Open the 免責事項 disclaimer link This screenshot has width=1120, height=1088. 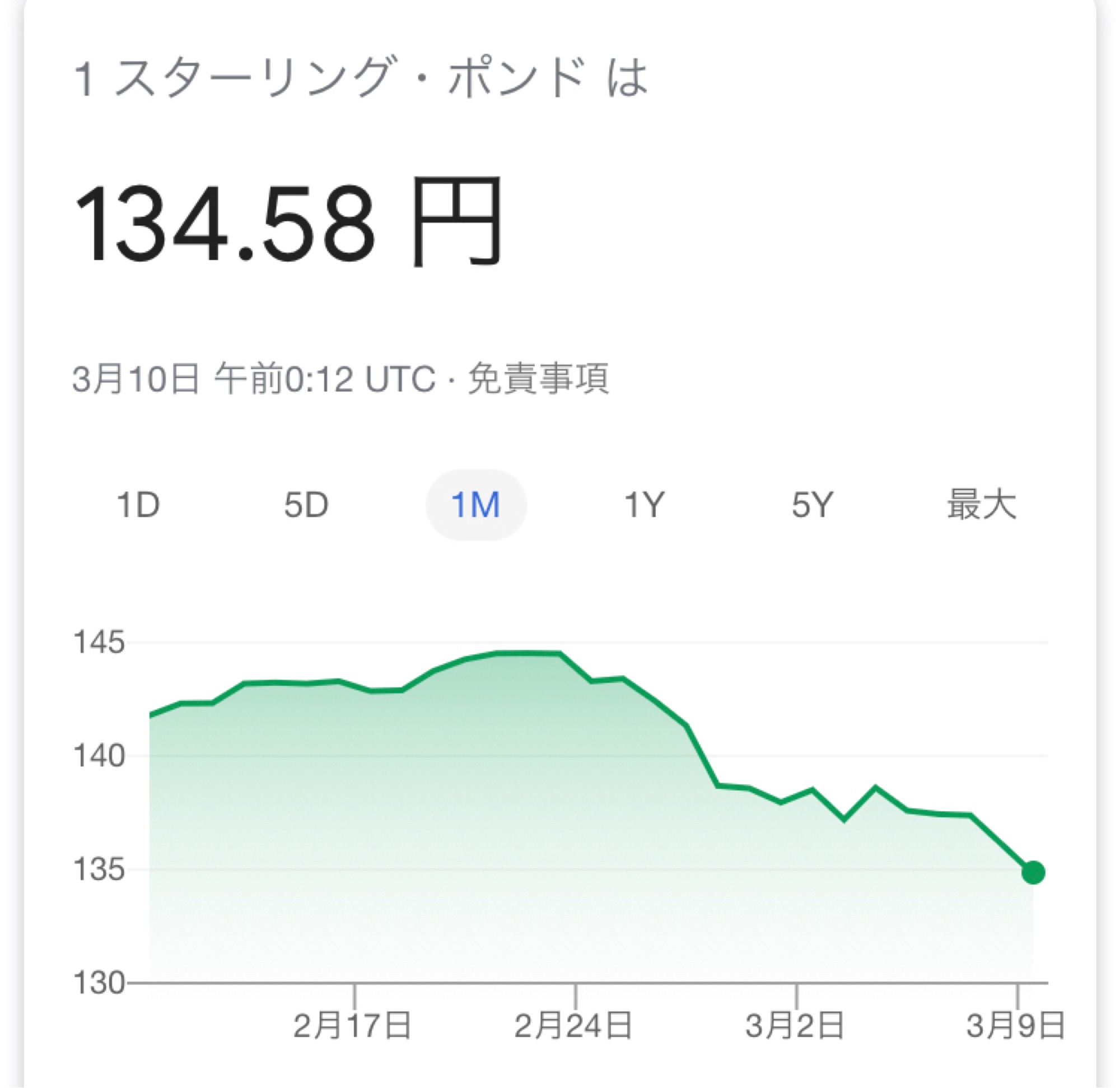[538, 379]
